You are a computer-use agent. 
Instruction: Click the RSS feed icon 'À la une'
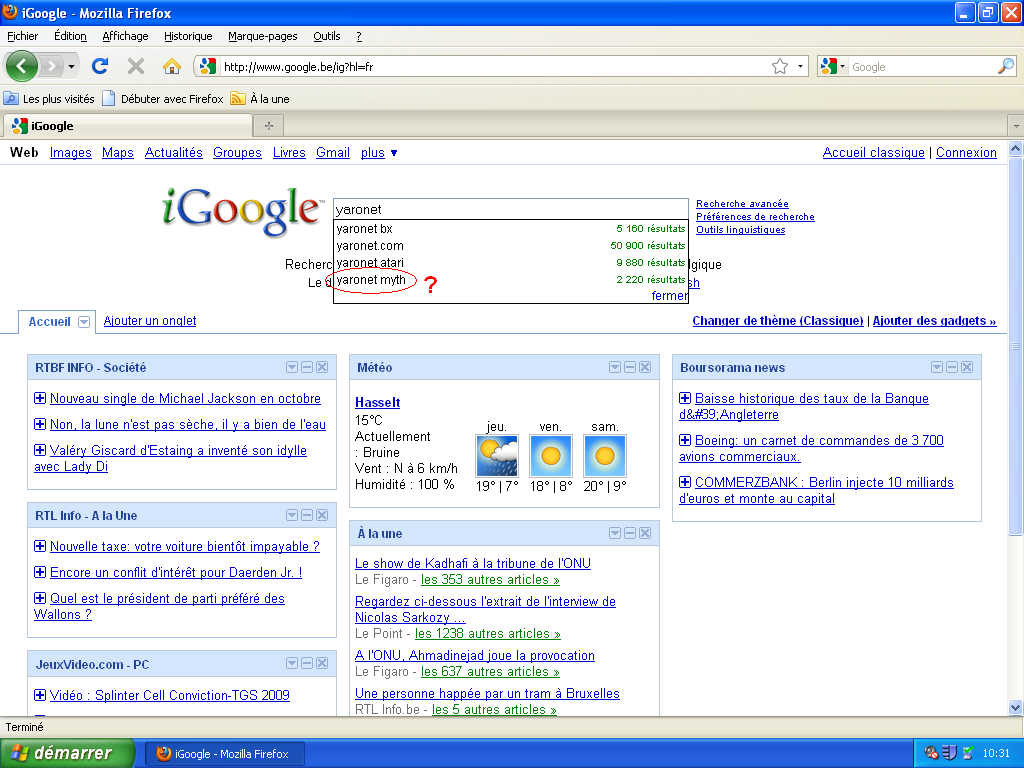click(238, 99)
